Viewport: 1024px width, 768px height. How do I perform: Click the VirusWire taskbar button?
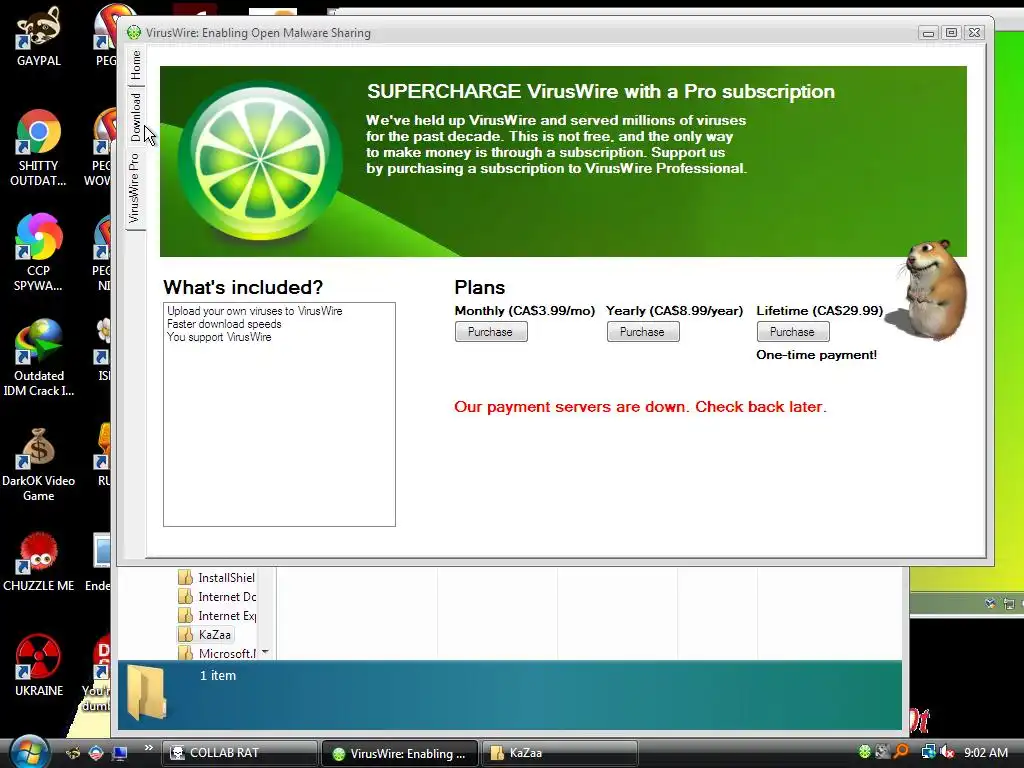point(400,753)
